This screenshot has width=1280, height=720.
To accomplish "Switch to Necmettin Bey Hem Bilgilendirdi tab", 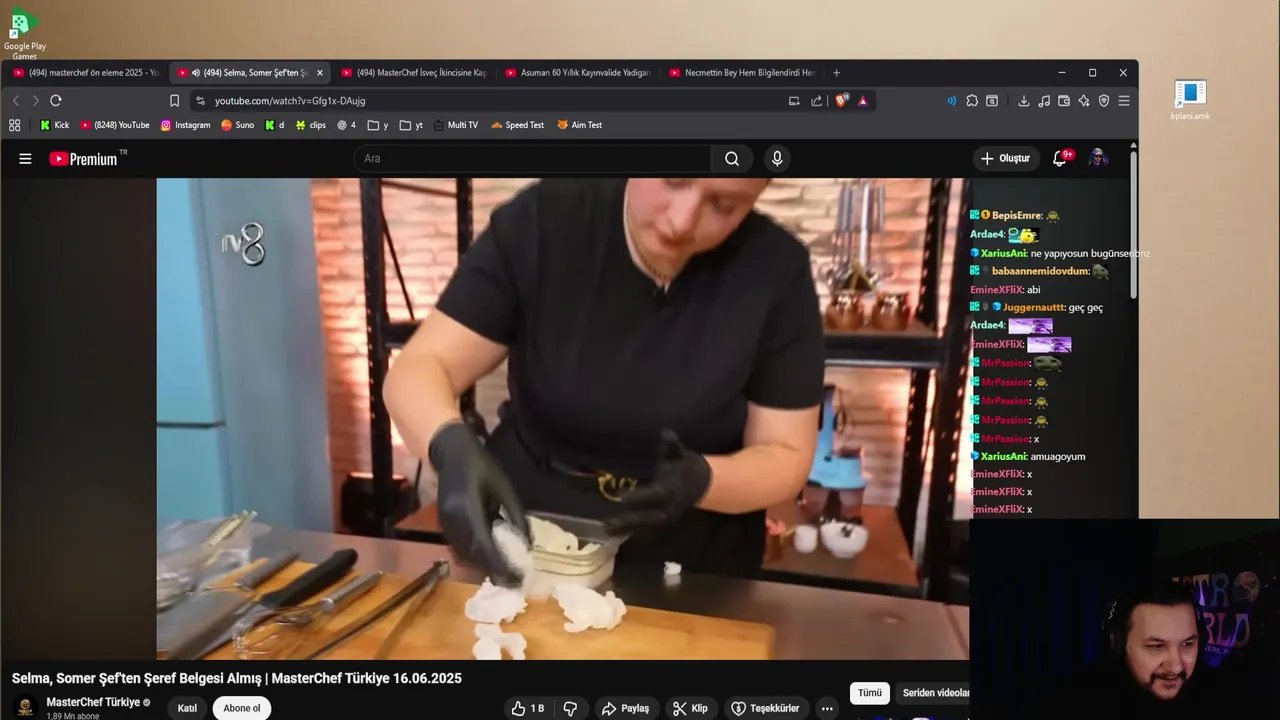I will coord(742,72).
